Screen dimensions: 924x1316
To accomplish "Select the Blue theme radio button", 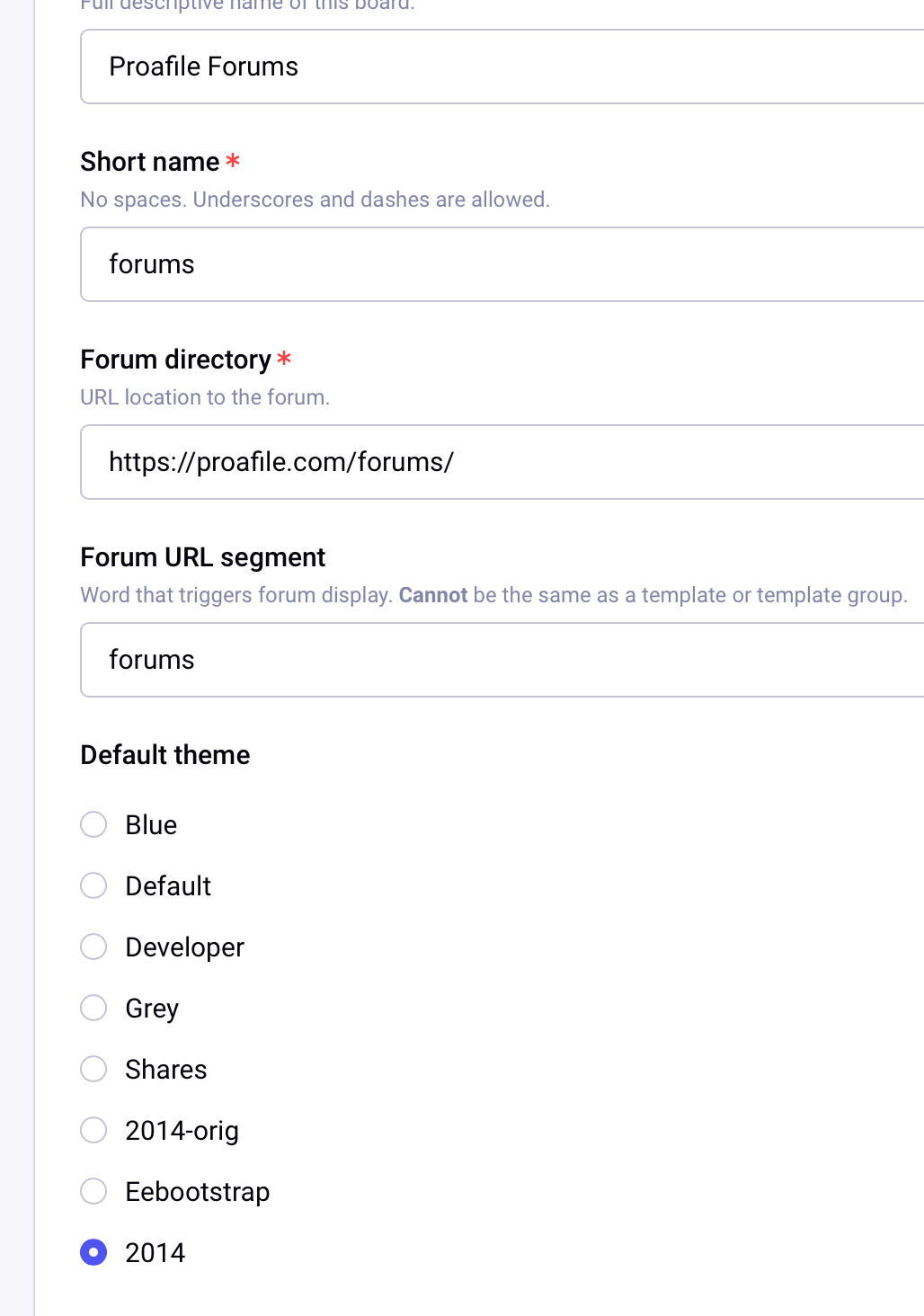I will point(93,824).
